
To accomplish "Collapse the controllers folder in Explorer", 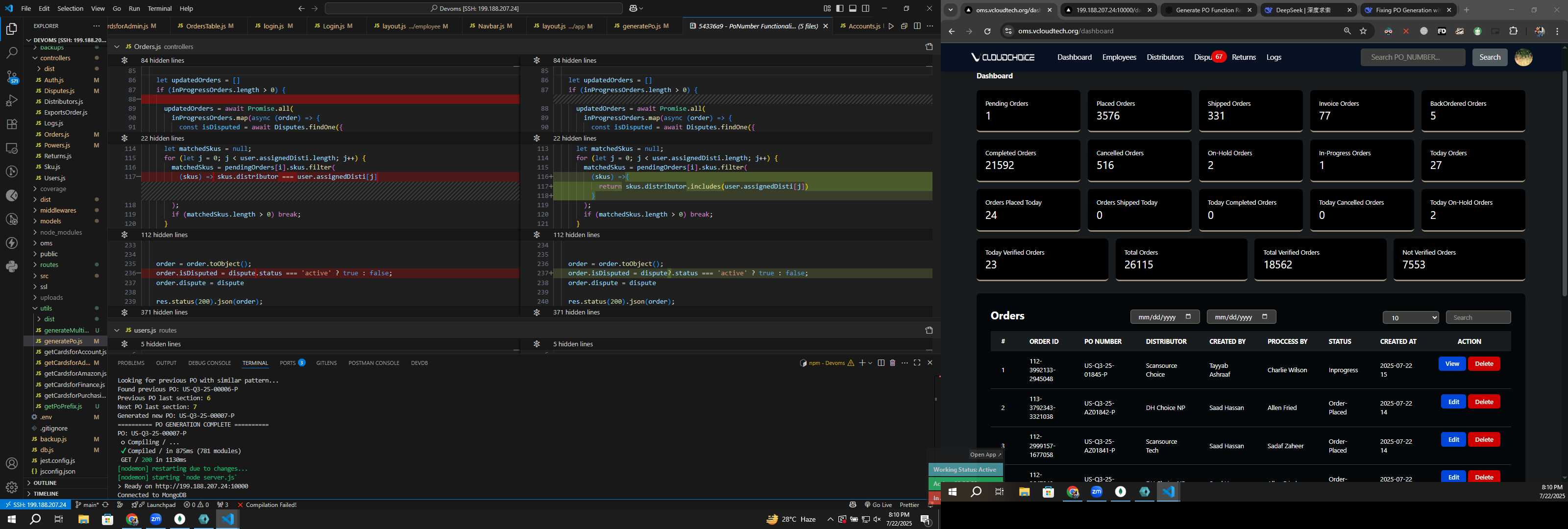I will [x=55, y=58].
